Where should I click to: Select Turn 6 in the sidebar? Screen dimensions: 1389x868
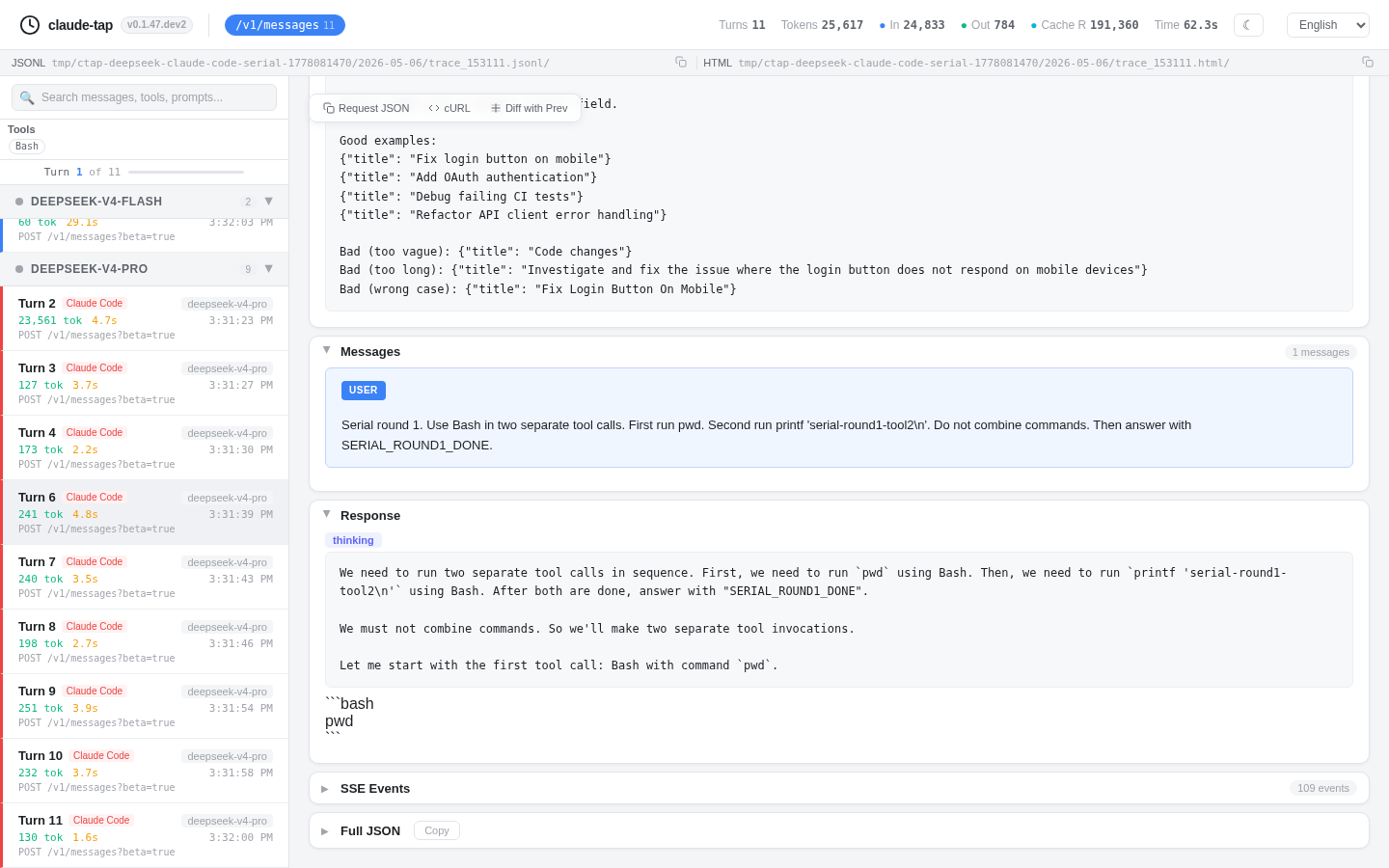145,512
